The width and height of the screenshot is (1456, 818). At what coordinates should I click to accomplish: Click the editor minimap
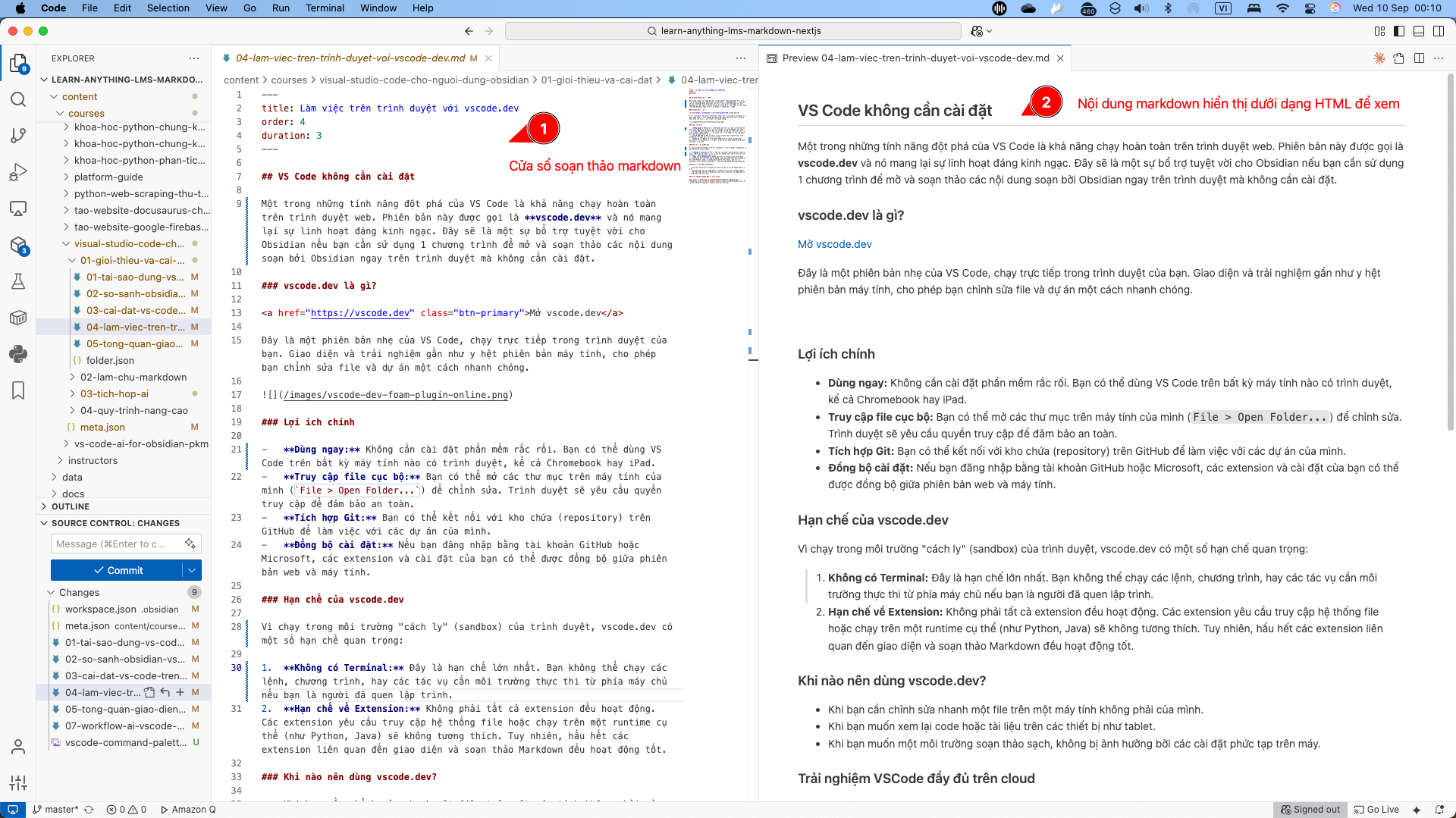coord(717,136)
